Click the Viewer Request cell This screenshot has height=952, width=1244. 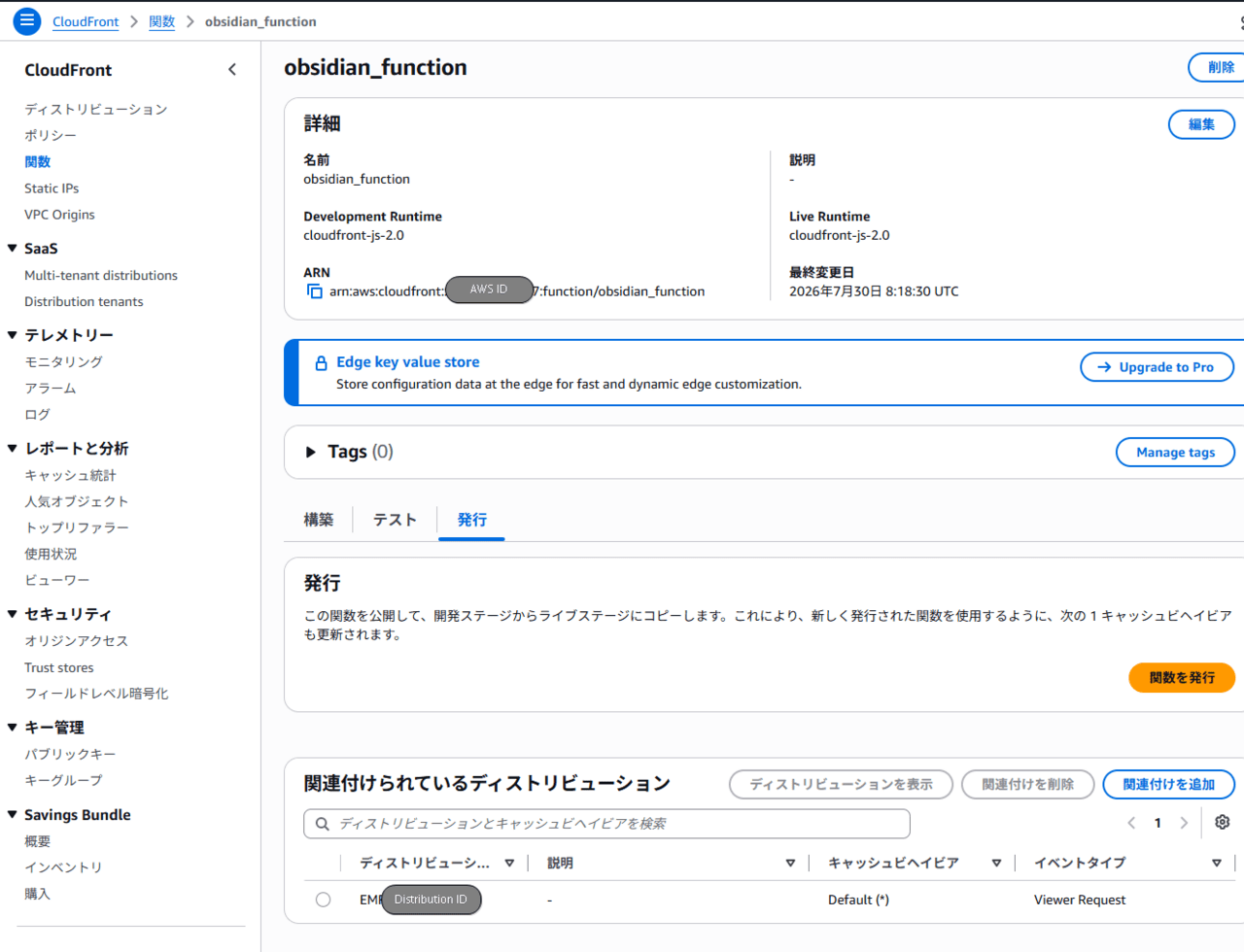[x=1080, y=900]
